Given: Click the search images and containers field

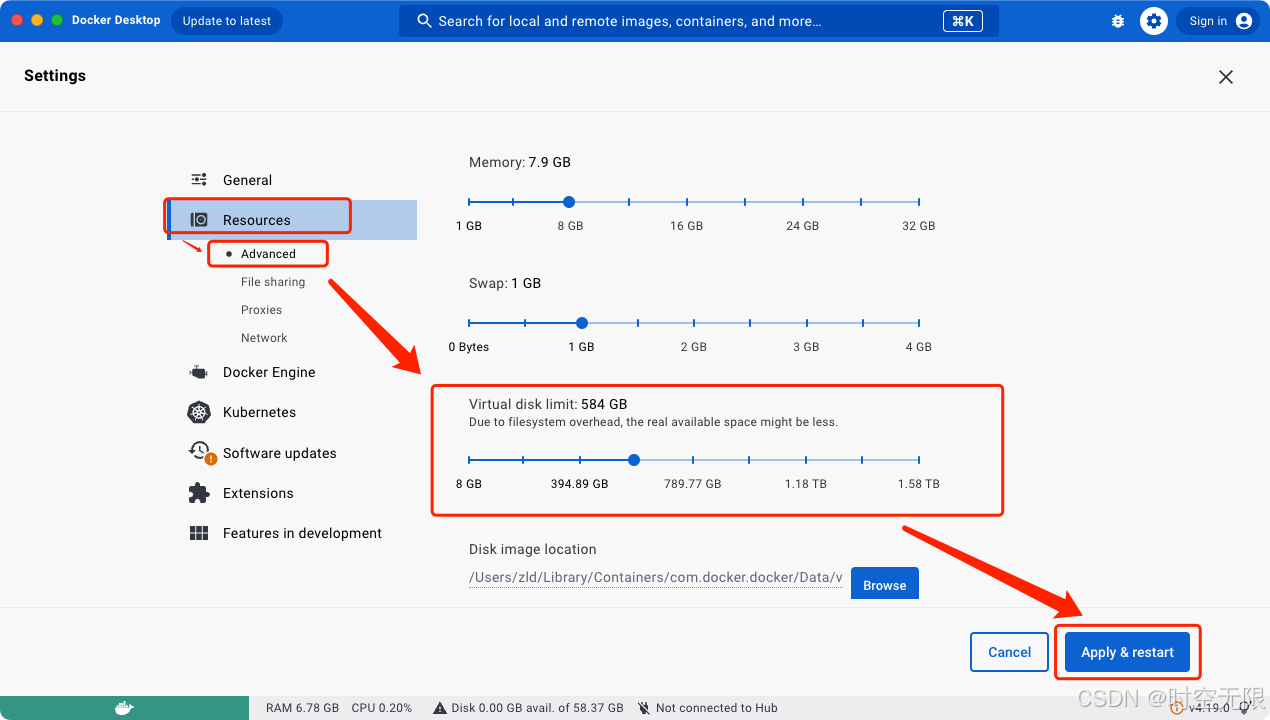Looking at the screenshot, I should click(x=699, y=21).
